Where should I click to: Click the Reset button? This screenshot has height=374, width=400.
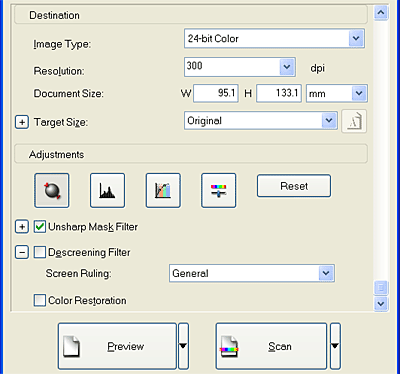coord(294,186)
